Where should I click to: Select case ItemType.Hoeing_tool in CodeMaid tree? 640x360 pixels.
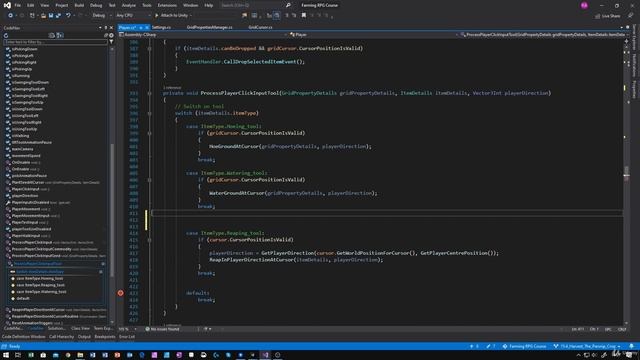click(x=40, y=278)
